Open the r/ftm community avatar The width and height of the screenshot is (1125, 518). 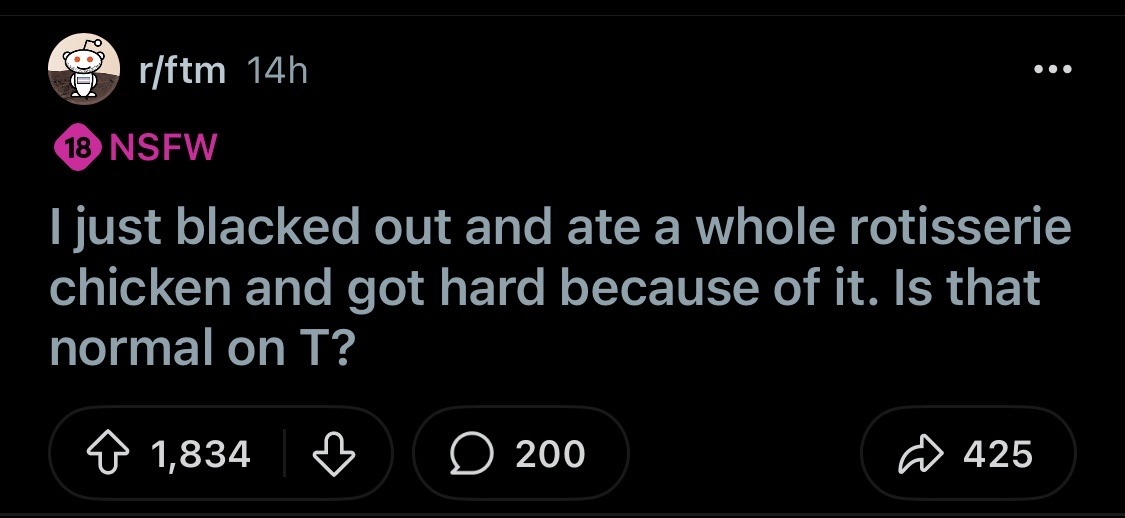pyautogui.click(x=84, y=69)
